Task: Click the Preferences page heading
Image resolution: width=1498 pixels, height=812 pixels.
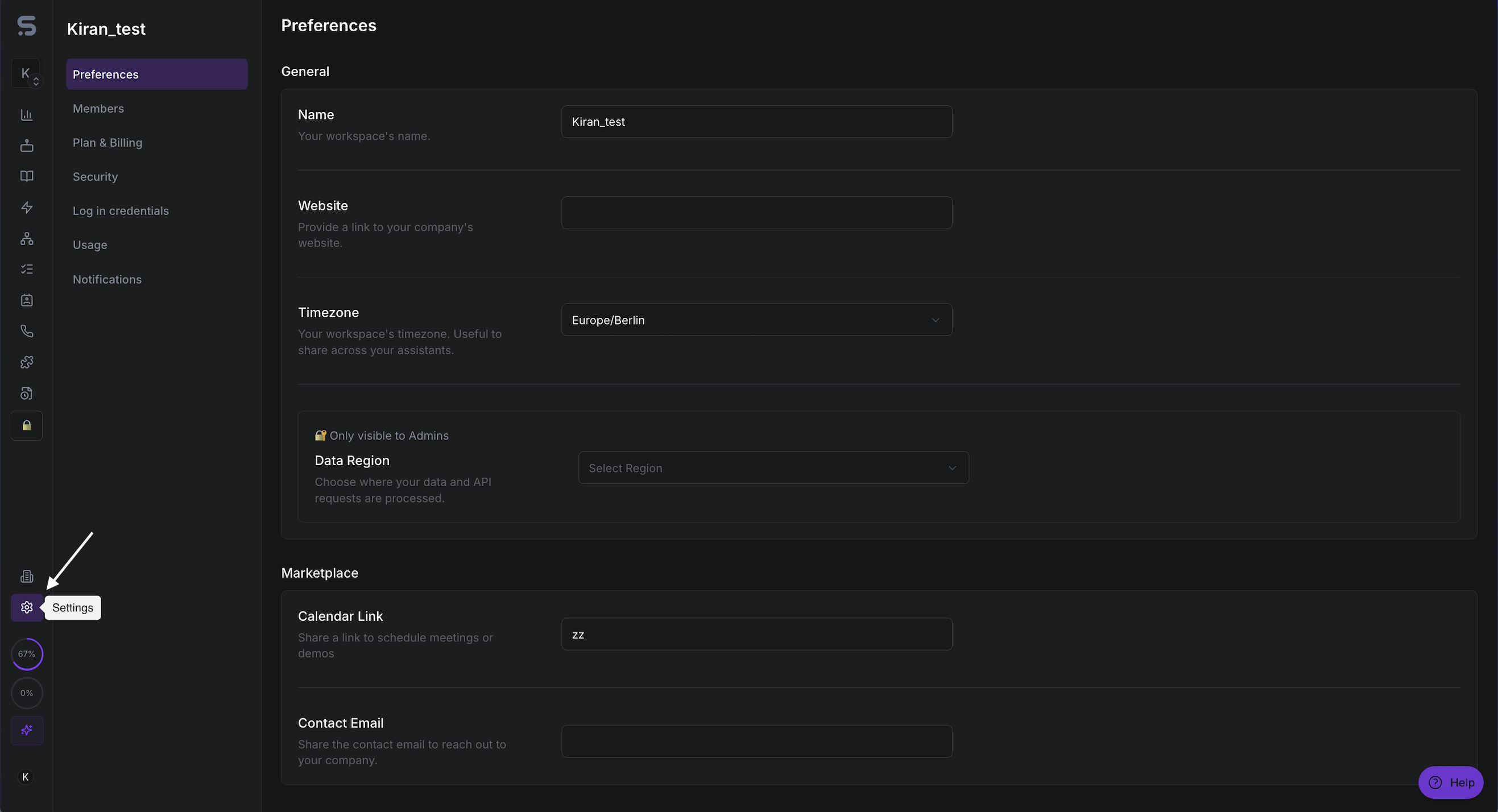Action: click(329, 26)
